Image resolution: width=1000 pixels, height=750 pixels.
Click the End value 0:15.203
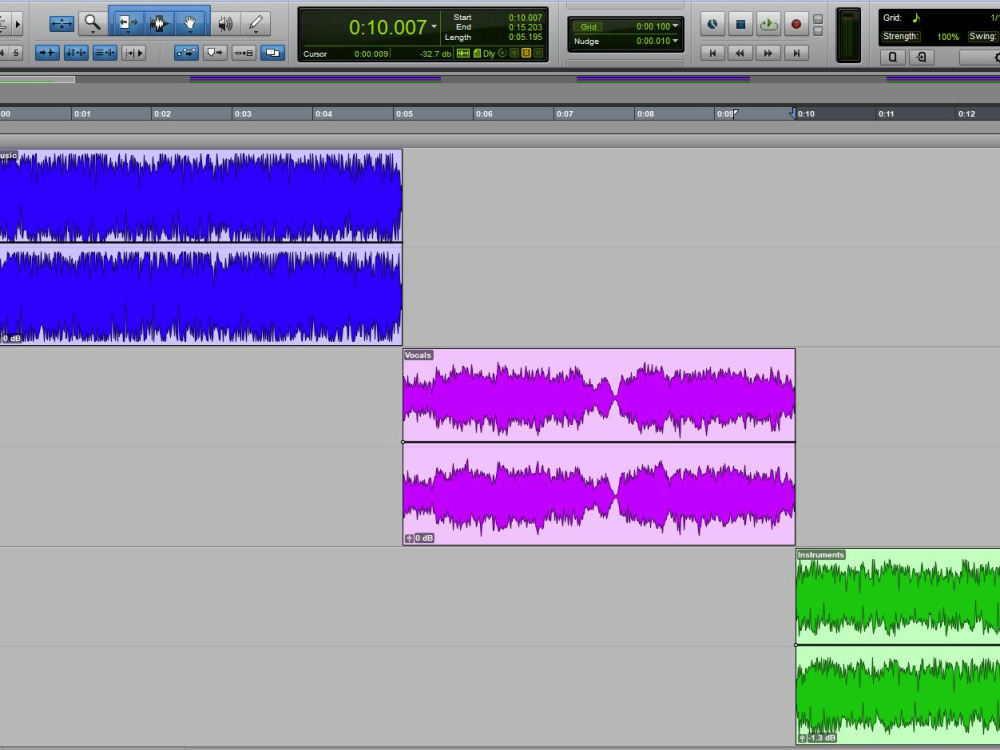(x=525, y=27)
